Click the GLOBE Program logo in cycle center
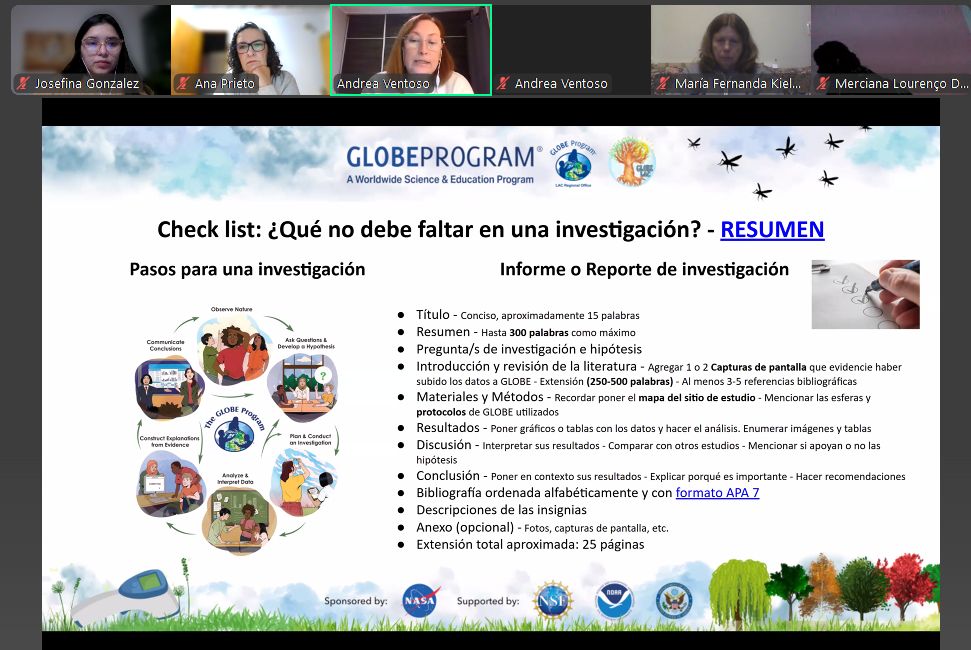Image resolution: width=971 pixels, height=650 pixels. pyautogui.click(x=235, y=428)
